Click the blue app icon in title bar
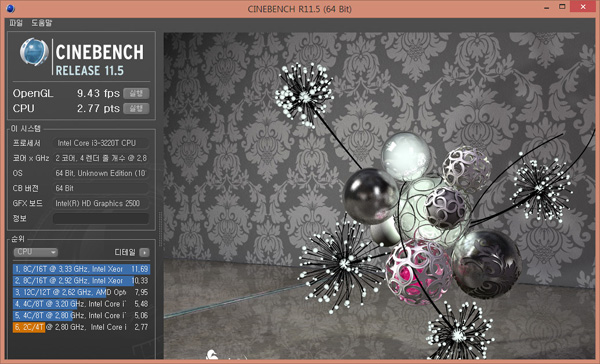Image resolution: width=600 pixels, height=364 pixels. [x=10, y=8]
